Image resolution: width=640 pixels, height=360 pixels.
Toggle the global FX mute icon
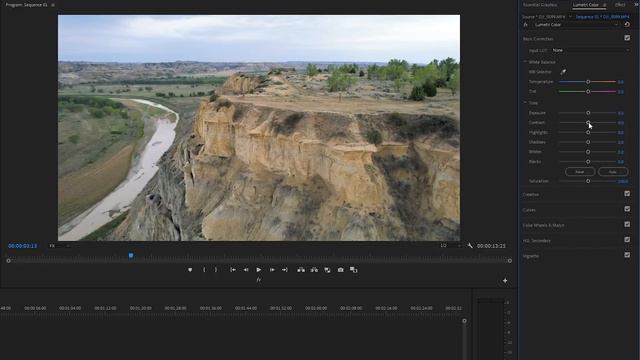tap(258, 280)
